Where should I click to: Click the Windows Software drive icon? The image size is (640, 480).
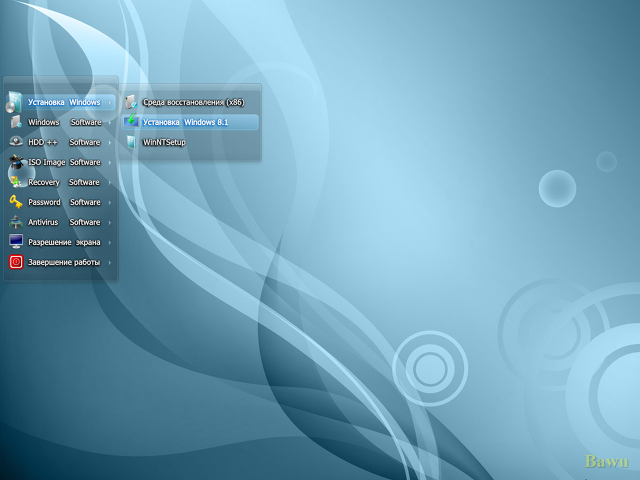click(16, 122)
